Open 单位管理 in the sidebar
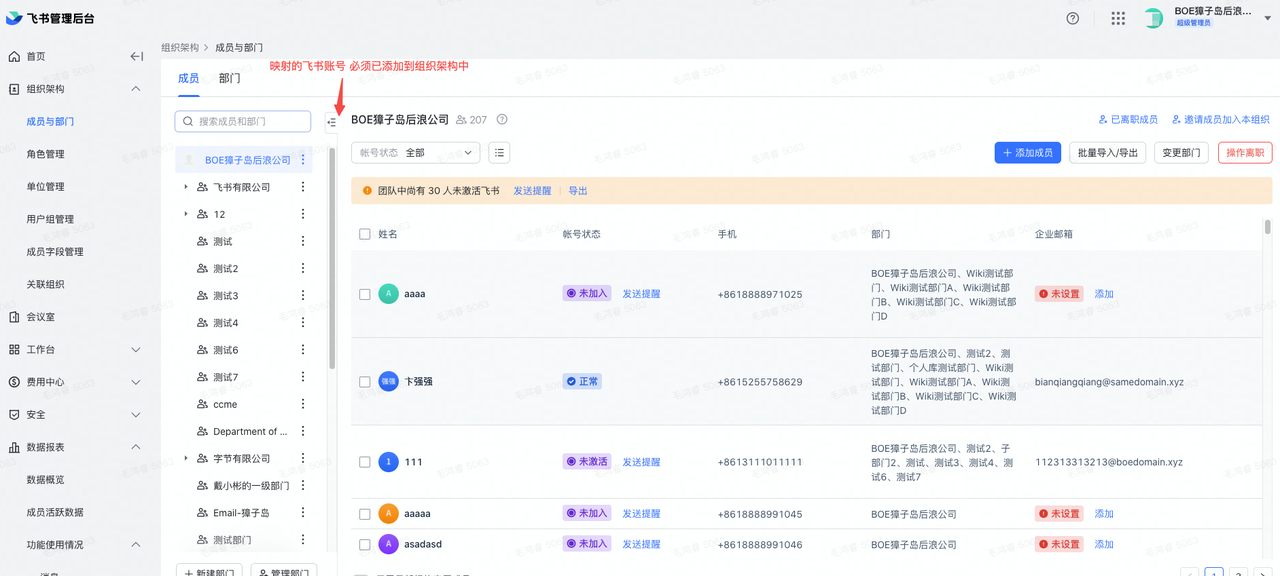Viewport: 1280px width, 576px height. click(x=45, y=186)
